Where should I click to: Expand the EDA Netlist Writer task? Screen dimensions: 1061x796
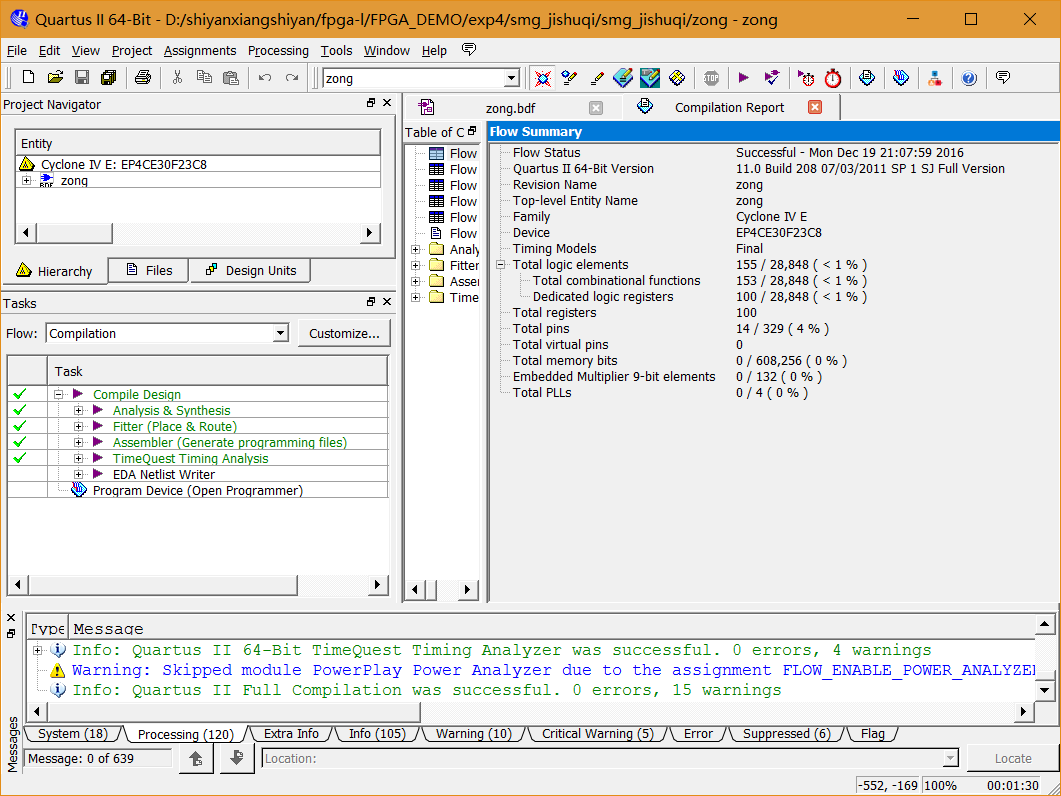pos(78,474)
